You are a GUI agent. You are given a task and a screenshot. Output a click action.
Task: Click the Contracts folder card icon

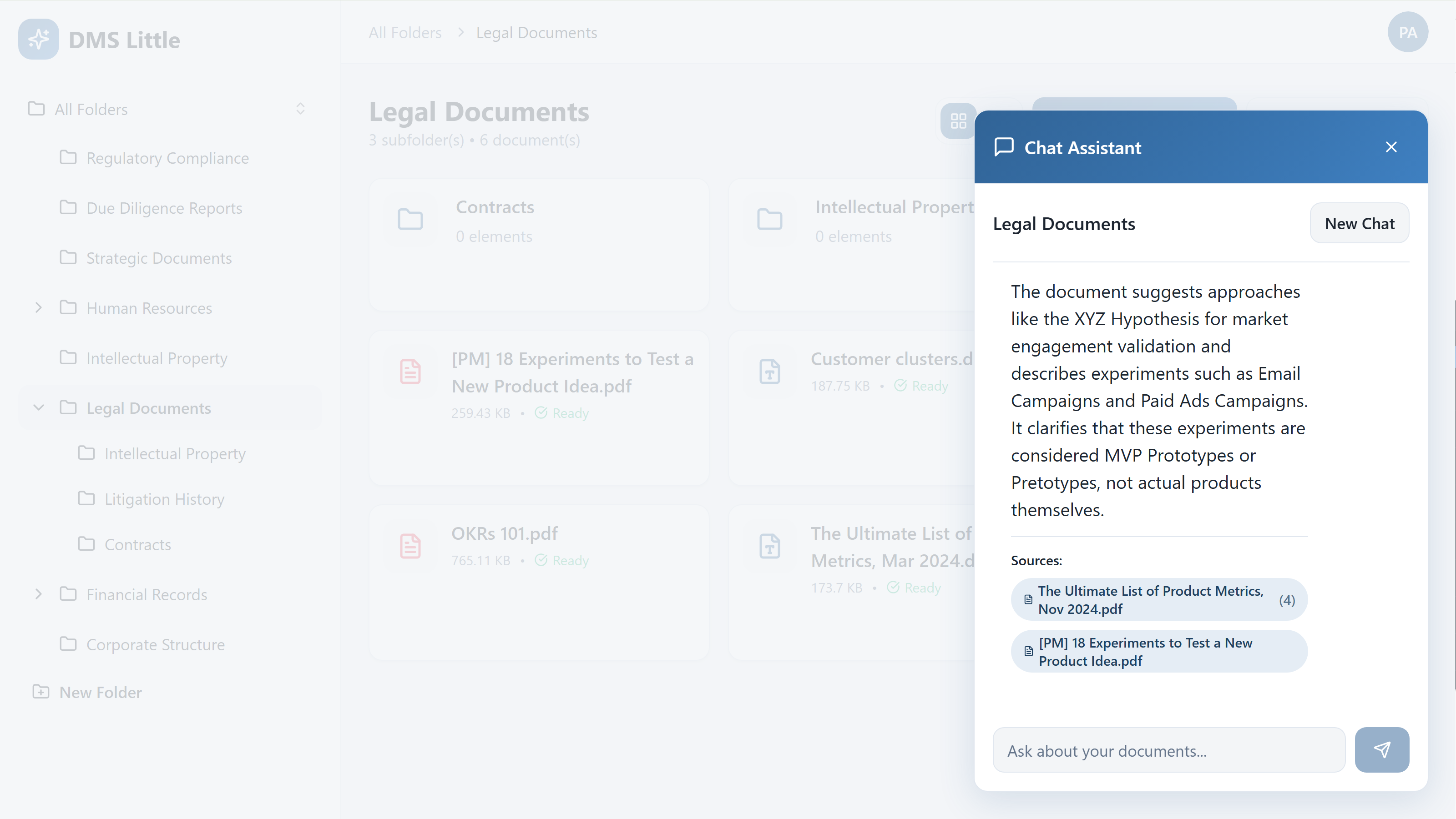(x=410, y=220)
